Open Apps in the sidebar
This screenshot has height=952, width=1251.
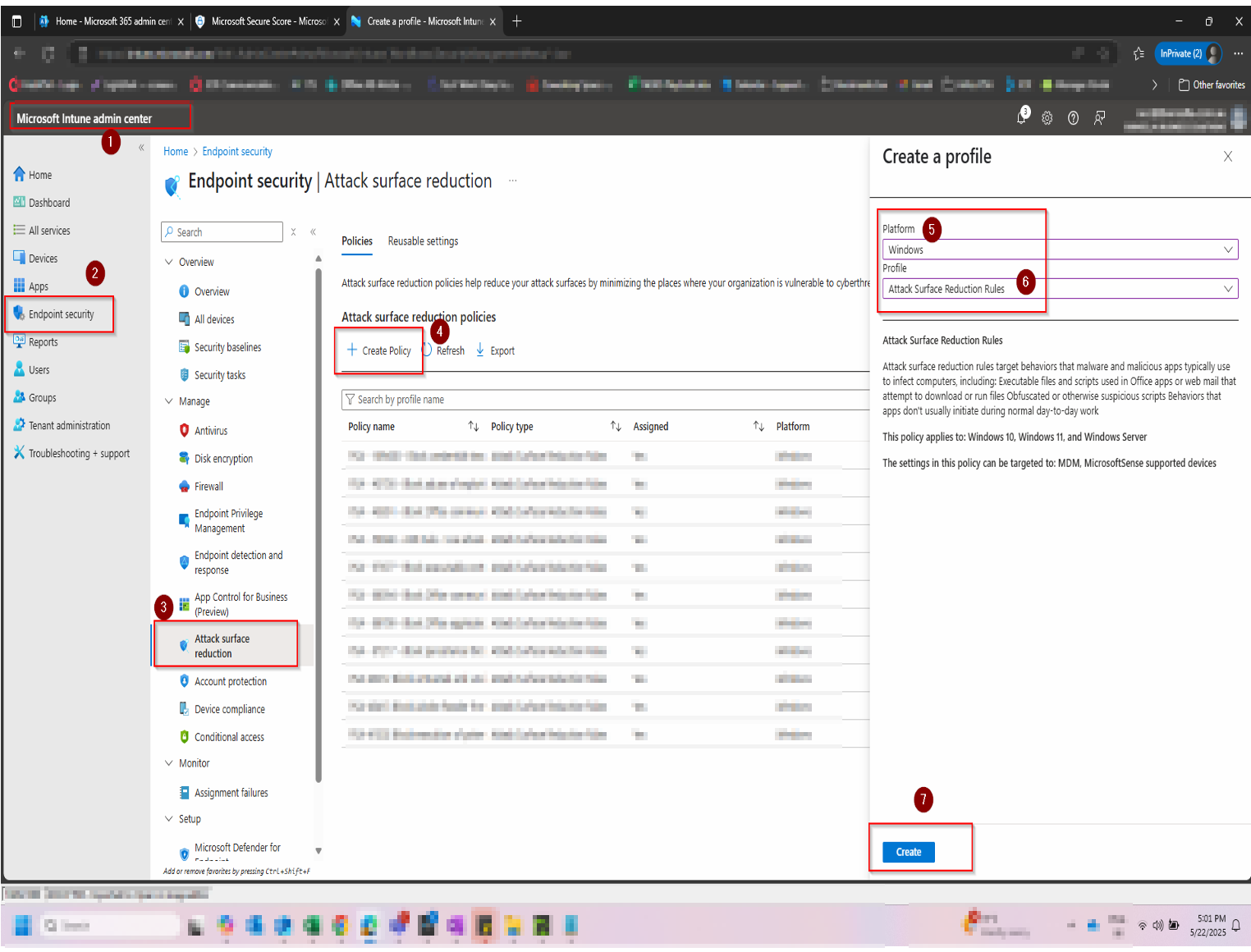pos(31,286)
